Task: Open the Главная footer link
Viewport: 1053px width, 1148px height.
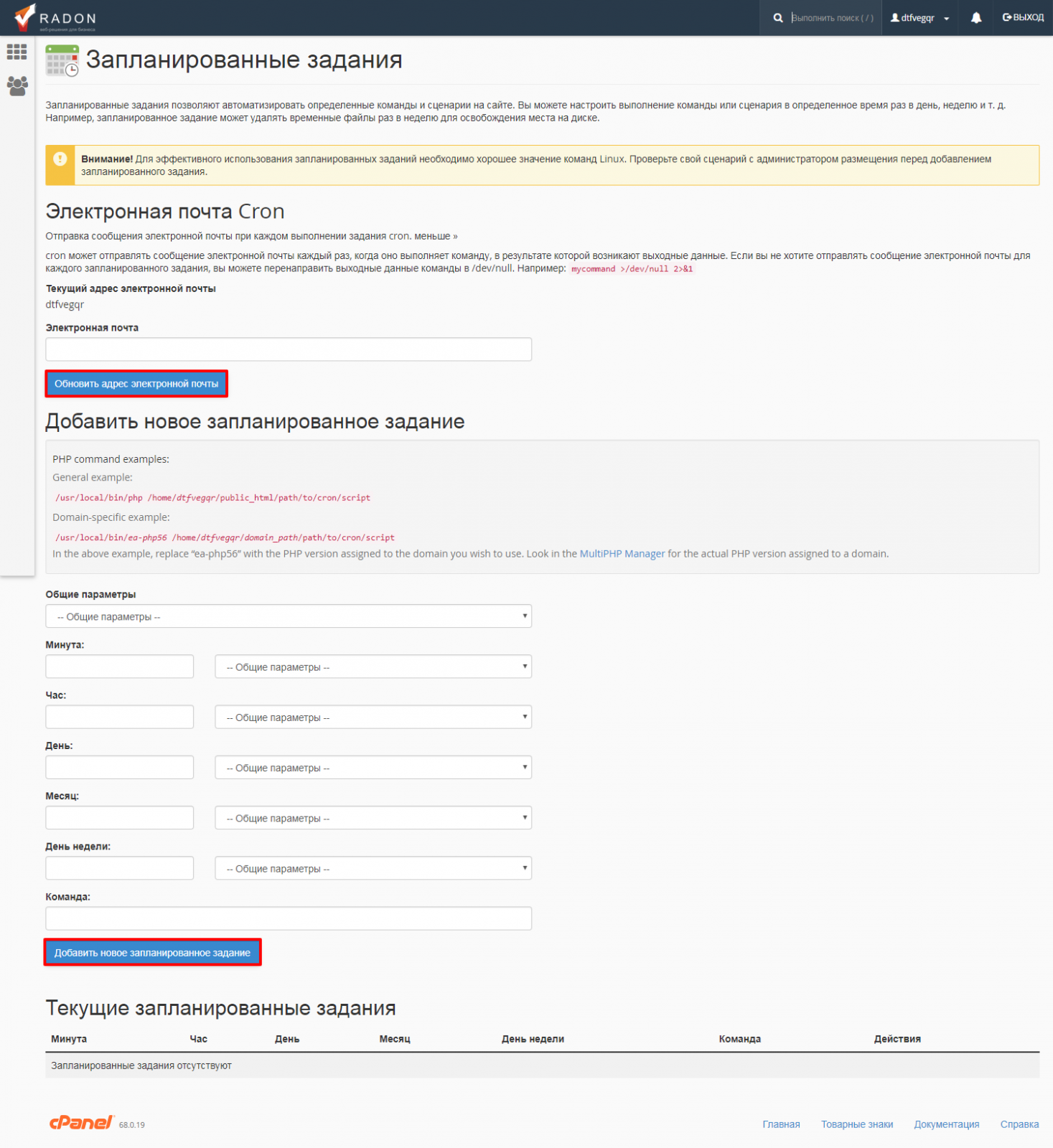Action: point(781,1124)
